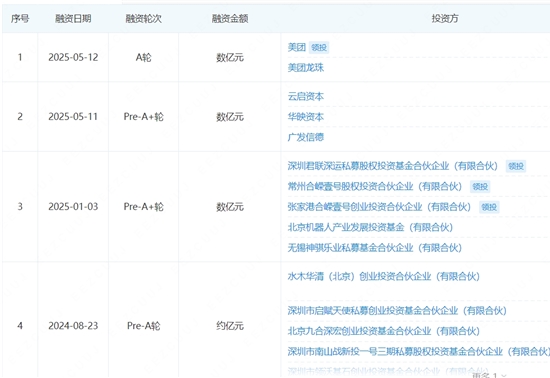The height and width of the screenshot is (378, 550).
Task: Open 北京机器人产业发展投资基金 link
Action: tap(370, 227)
